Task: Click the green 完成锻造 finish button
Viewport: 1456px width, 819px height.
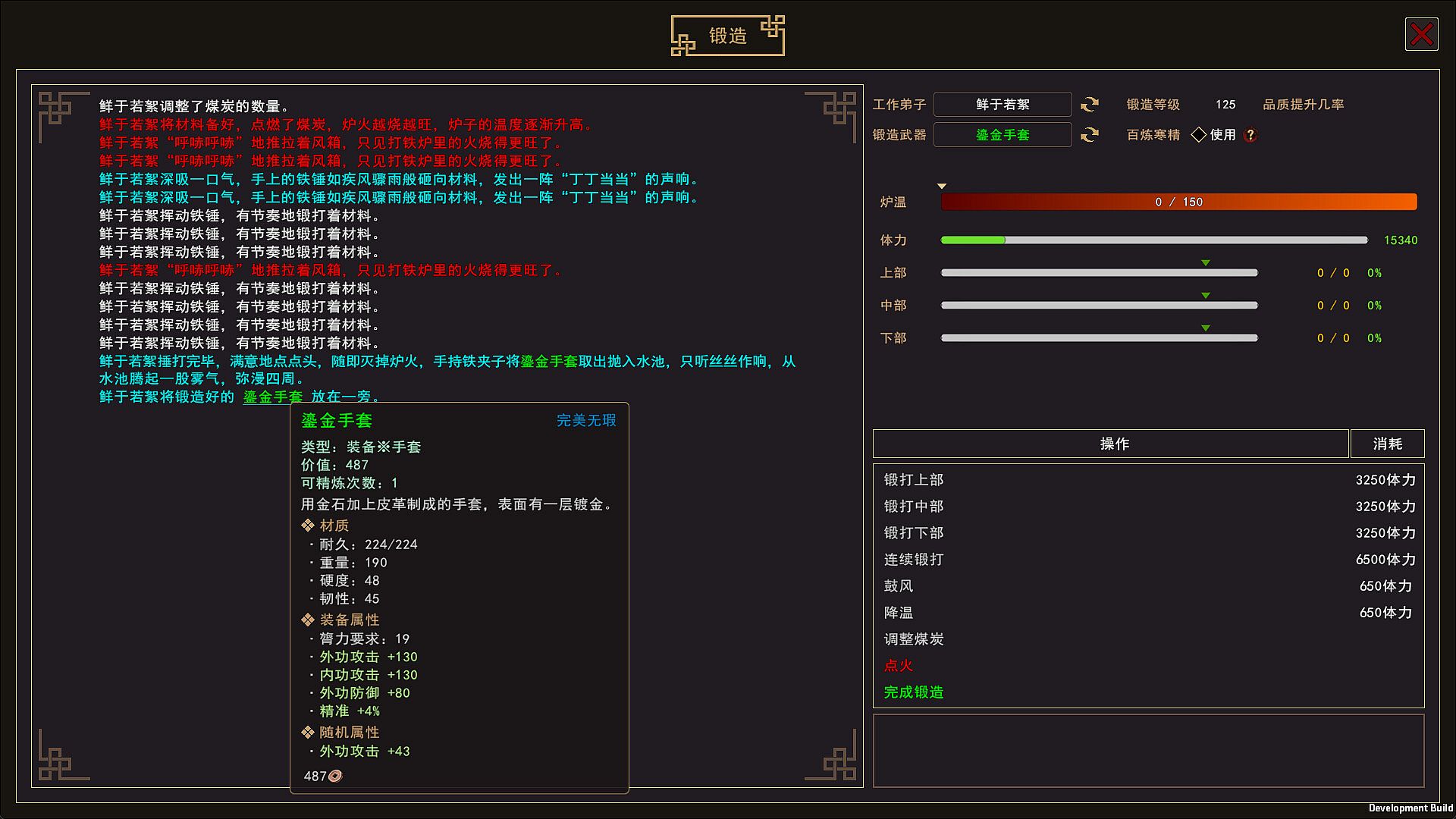Action: click(x=914, y=692)
